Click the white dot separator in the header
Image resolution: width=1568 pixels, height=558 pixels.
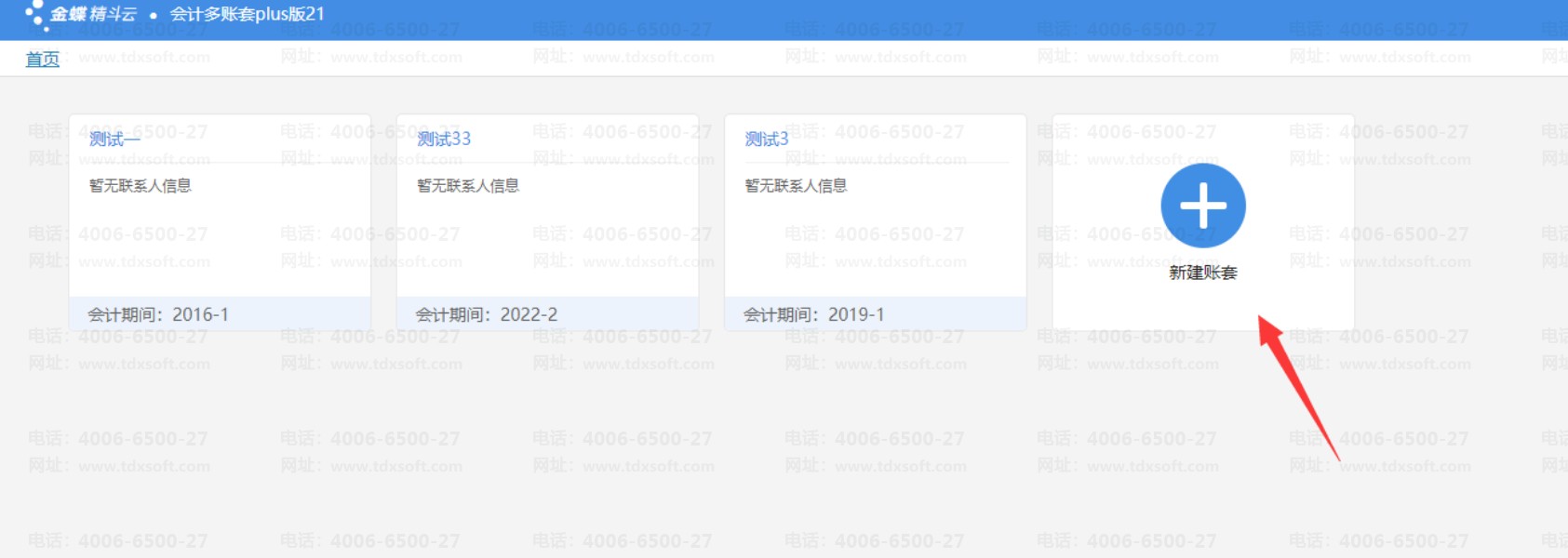154,15
